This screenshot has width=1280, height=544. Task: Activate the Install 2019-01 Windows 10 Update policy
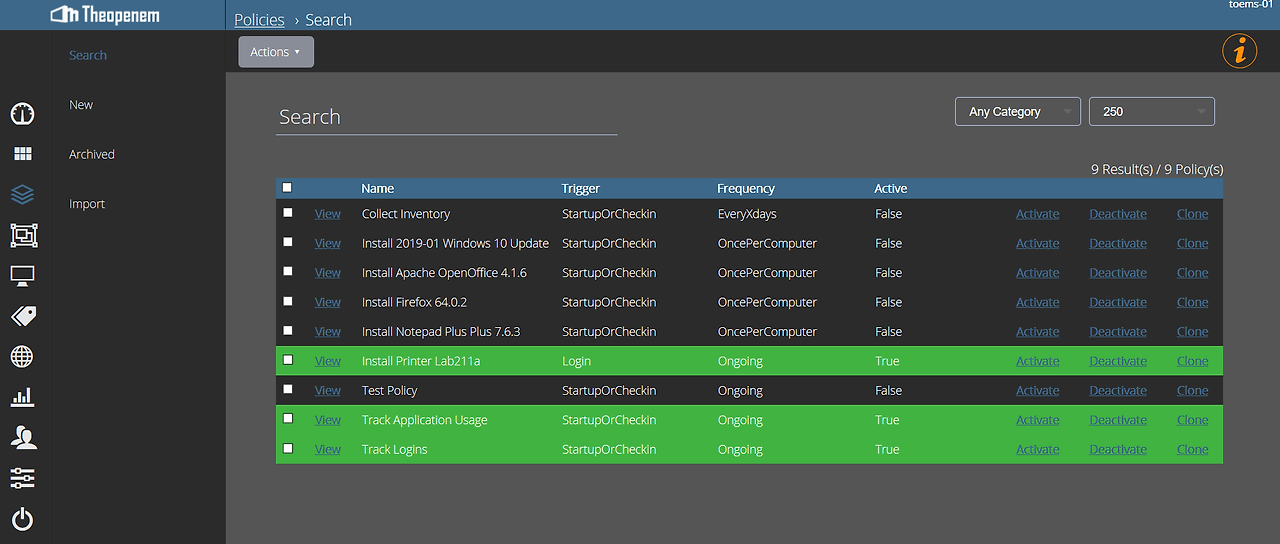1038,243
